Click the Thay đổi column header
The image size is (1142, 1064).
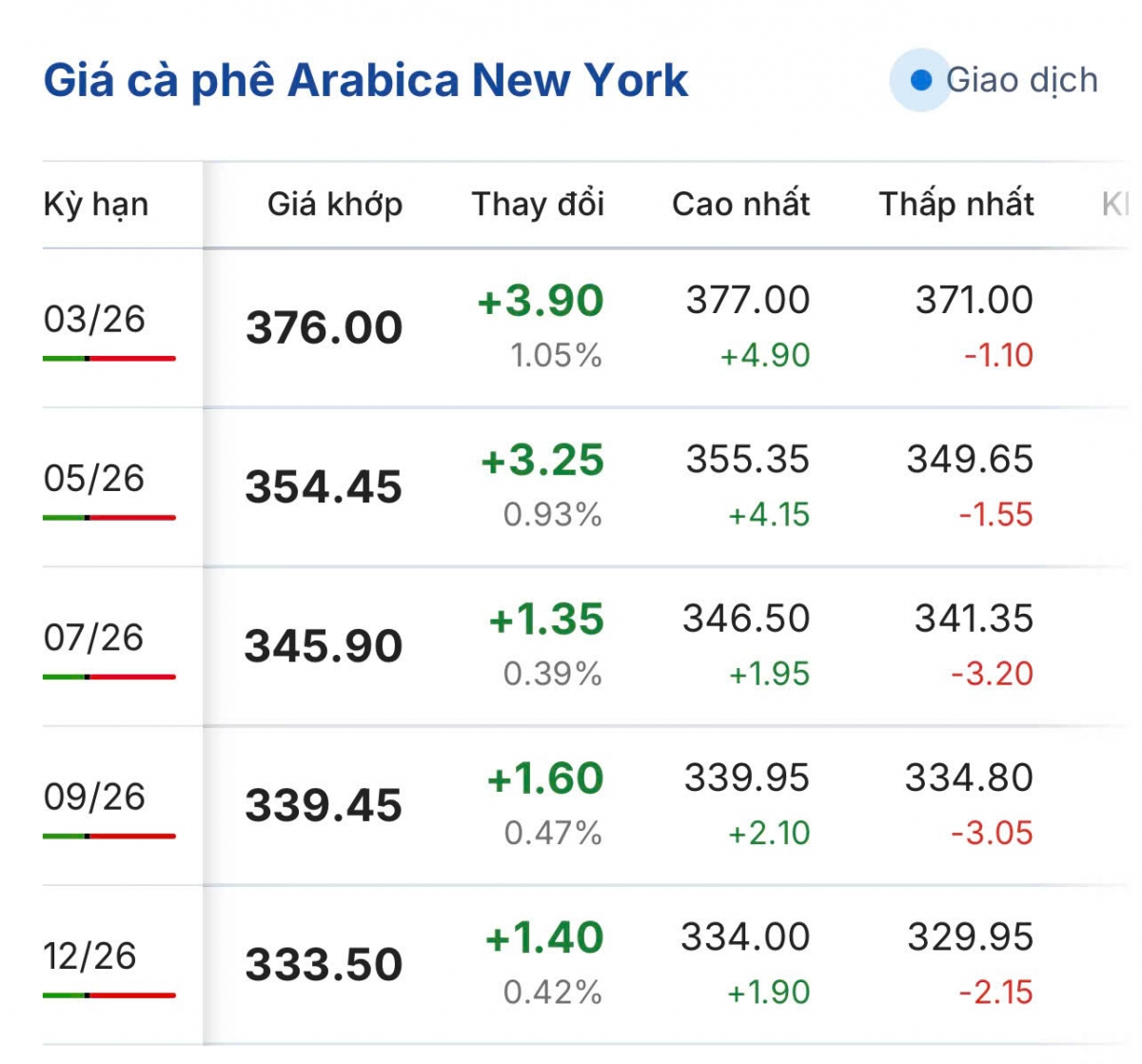tap(538, 205)
